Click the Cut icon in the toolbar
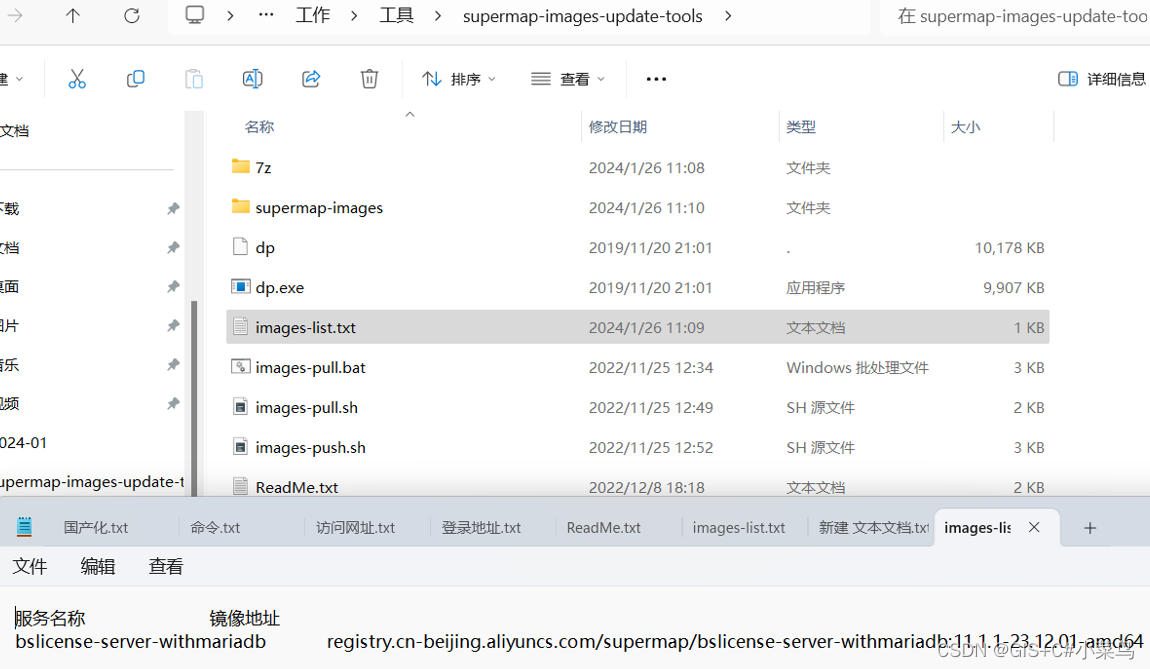This screenshot has height=669, width=1150. [x=77, y=78]
